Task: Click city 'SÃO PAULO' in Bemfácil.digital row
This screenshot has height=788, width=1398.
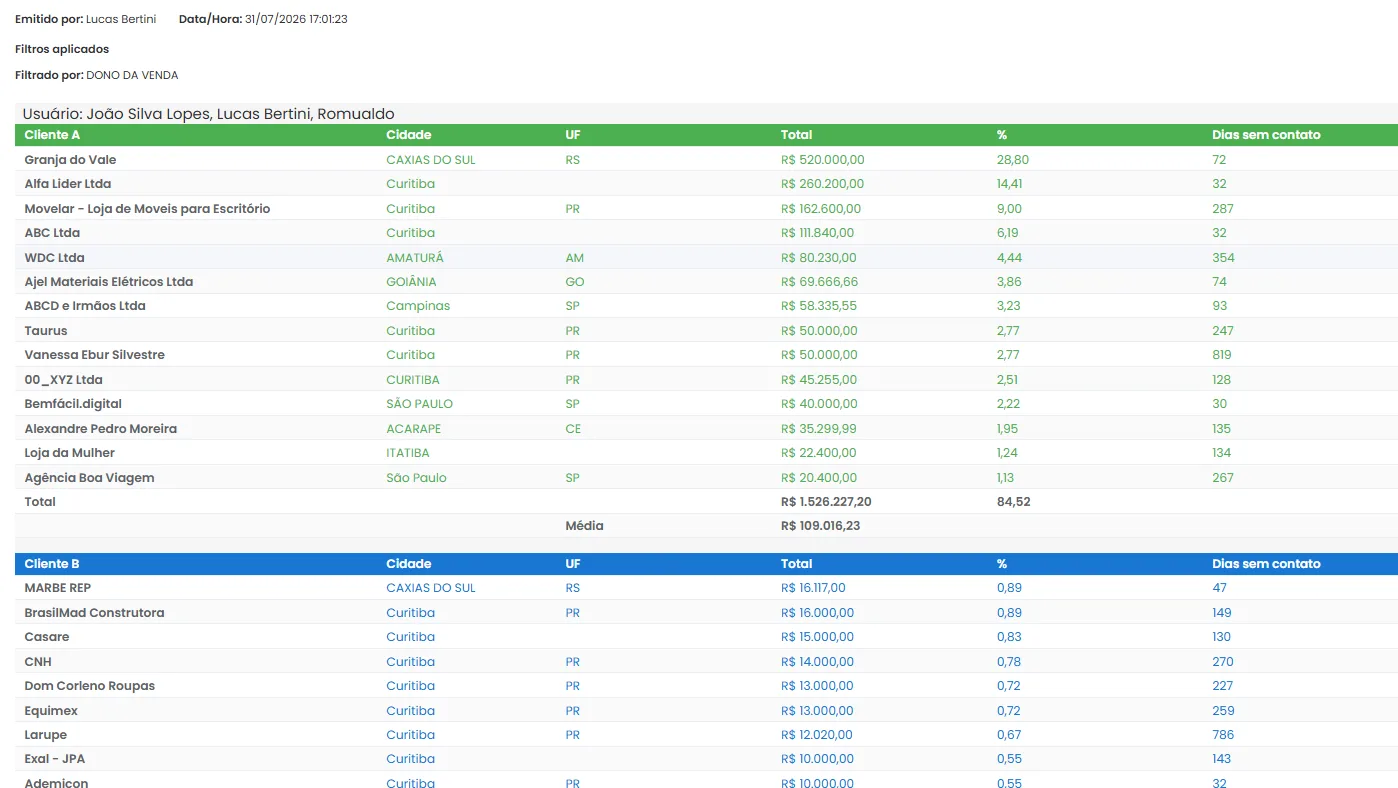Action: click(420, 404)
